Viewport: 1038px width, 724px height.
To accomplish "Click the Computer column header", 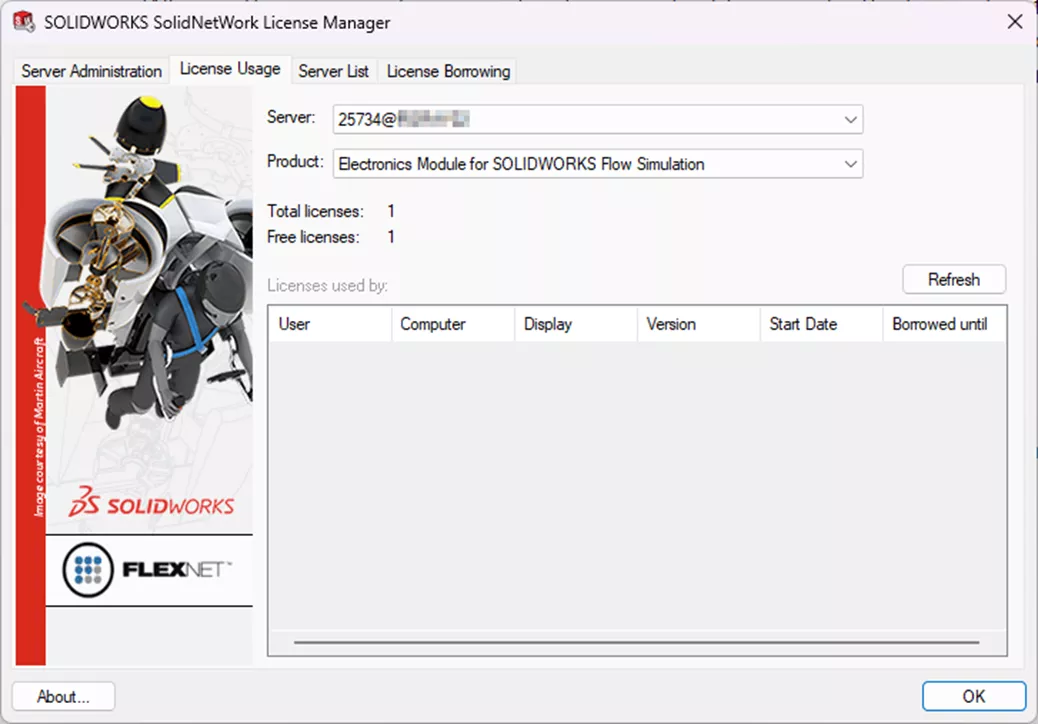I will point(452,324).
